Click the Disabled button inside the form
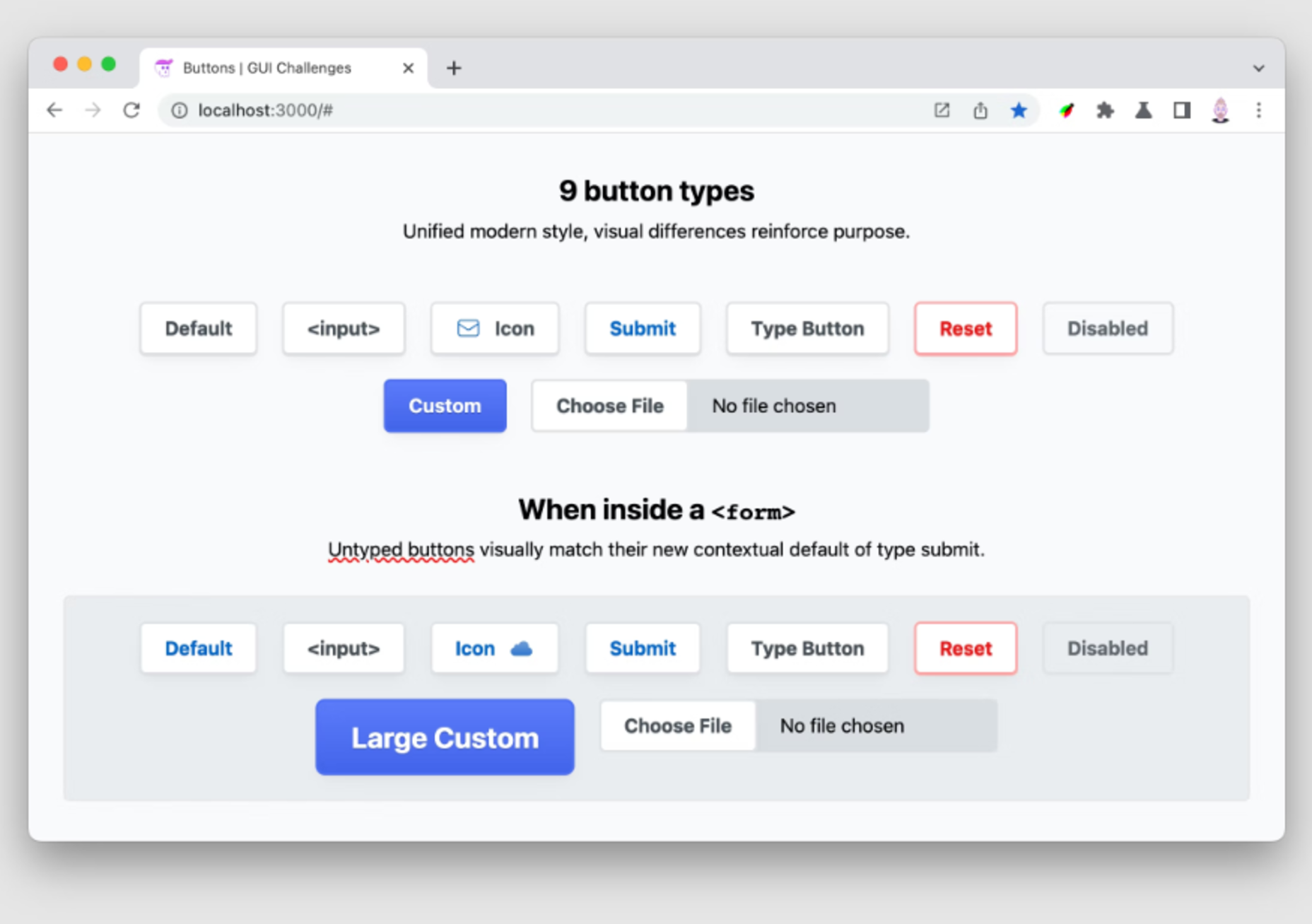 point(1108,648)
